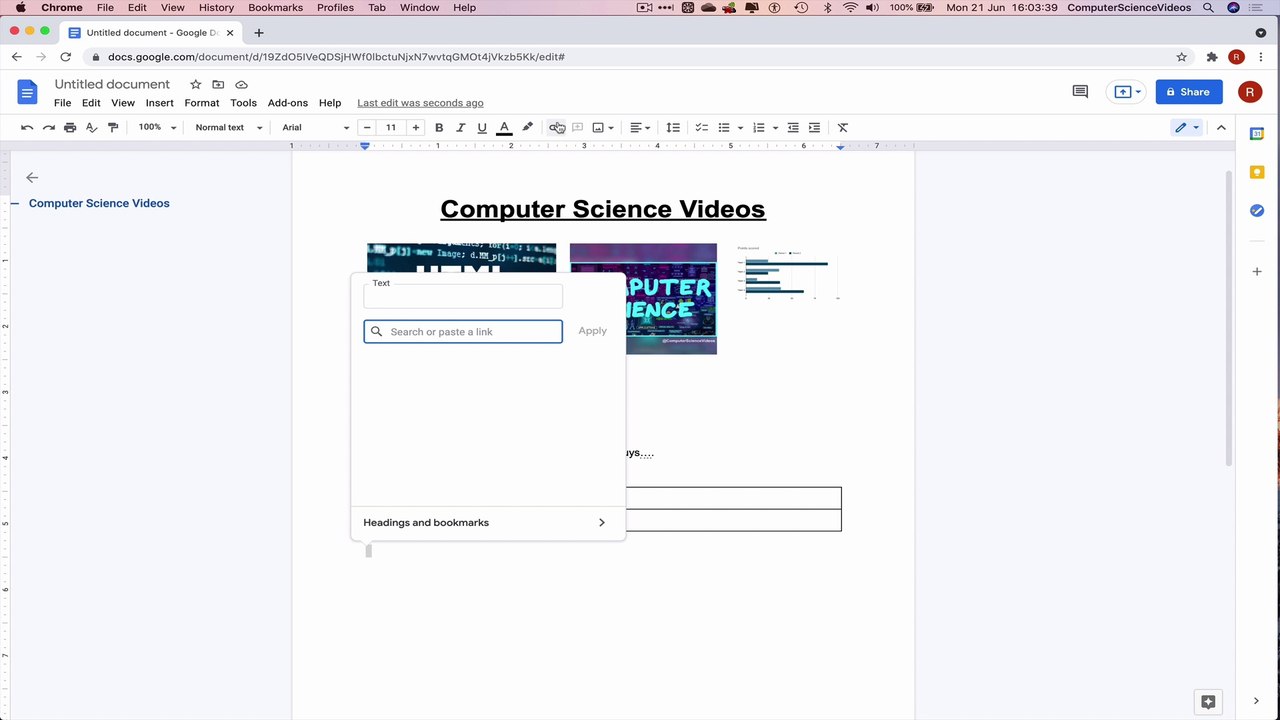The height and width of the screenshot is (720, 1280).
Task: Open the text color picker
Action: pos(504,127)
